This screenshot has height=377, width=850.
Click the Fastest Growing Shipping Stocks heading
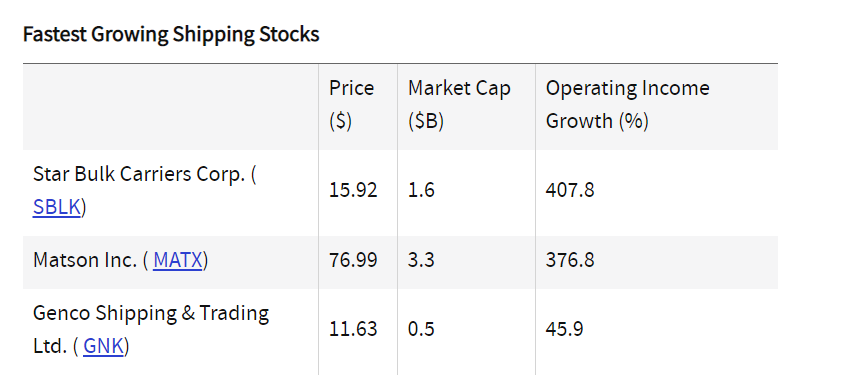171,34
